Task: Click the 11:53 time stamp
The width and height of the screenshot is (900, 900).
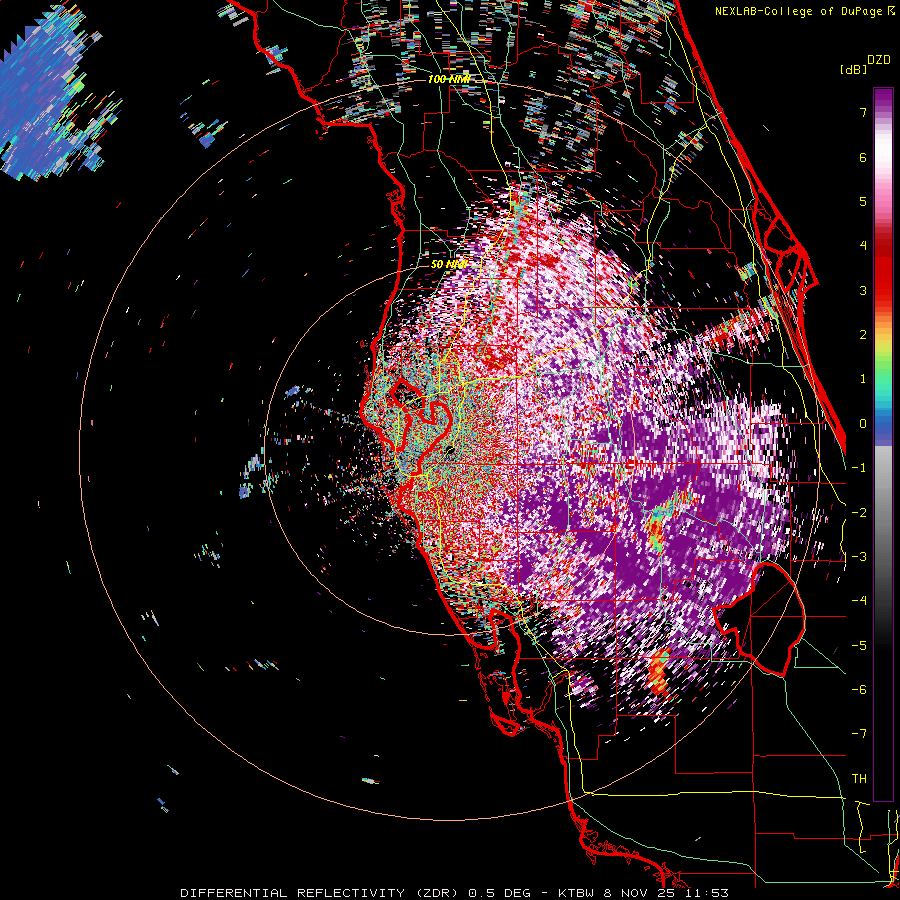Action: (x=705, y=893)
